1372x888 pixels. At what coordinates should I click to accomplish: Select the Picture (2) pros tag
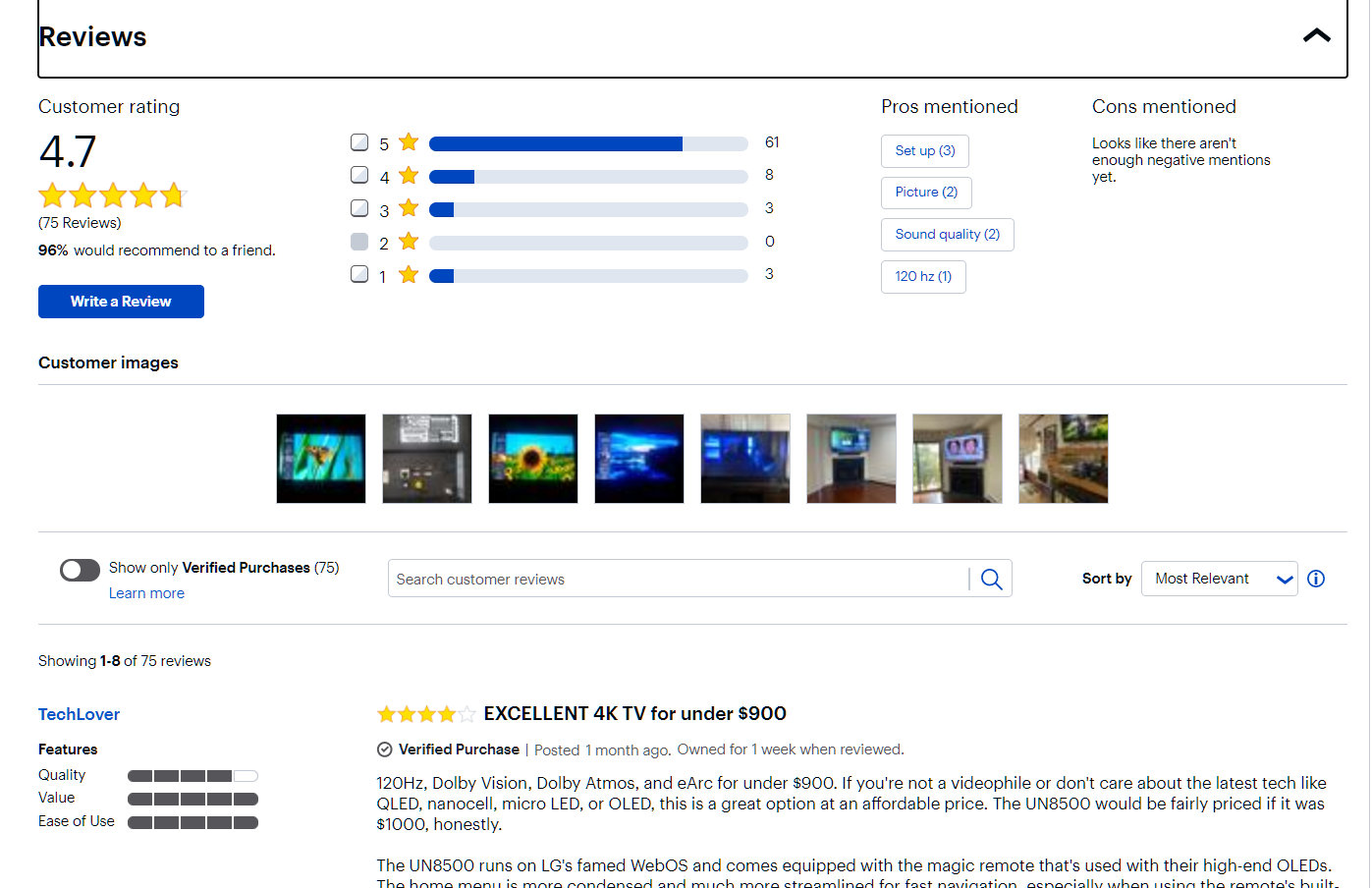[925, 193]
